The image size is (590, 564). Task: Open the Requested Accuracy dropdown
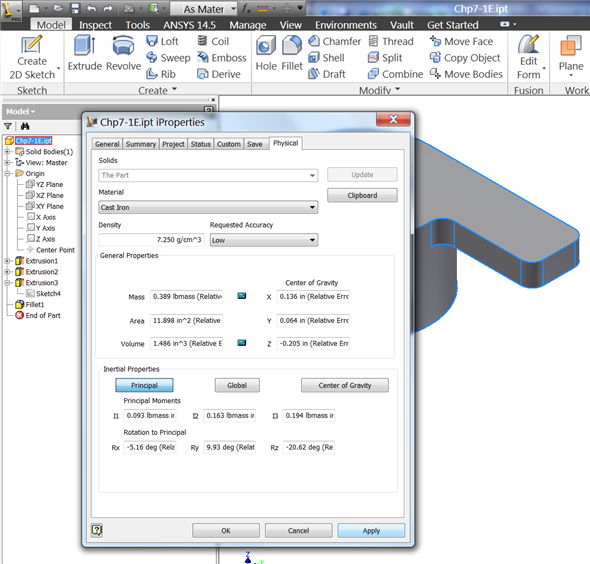tap(264, 240)
